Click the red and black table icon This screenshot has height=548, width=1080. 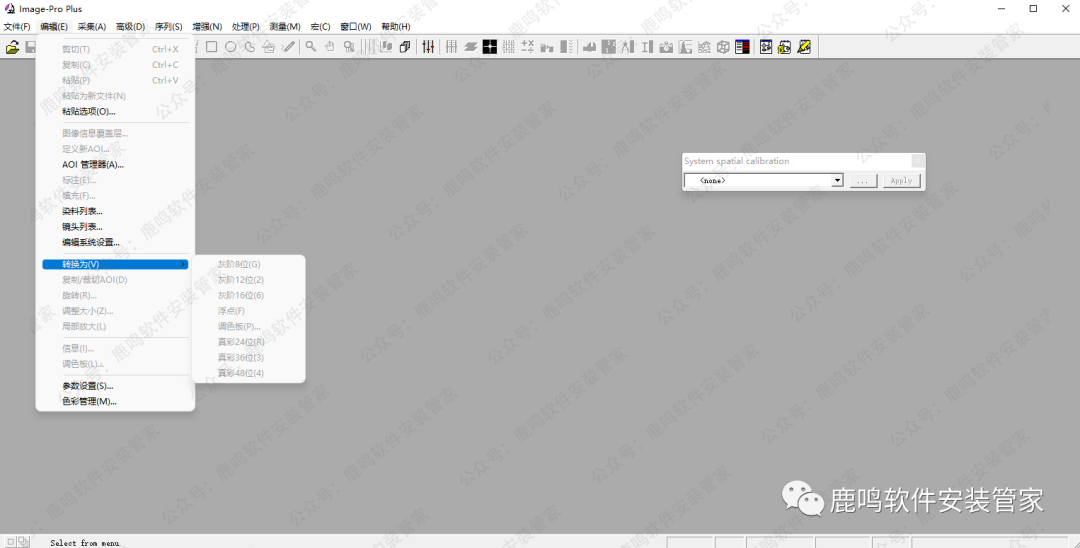pyautogui.click(x=742, y=47)
